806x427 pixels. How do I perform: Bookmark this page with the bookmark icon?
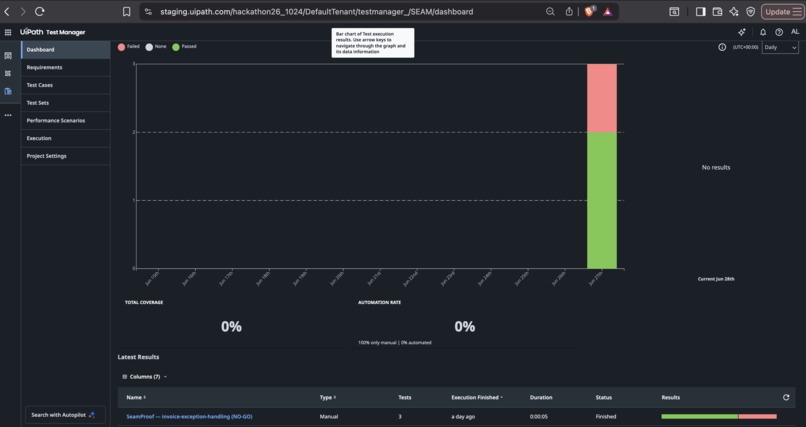(x=126, y=11)
